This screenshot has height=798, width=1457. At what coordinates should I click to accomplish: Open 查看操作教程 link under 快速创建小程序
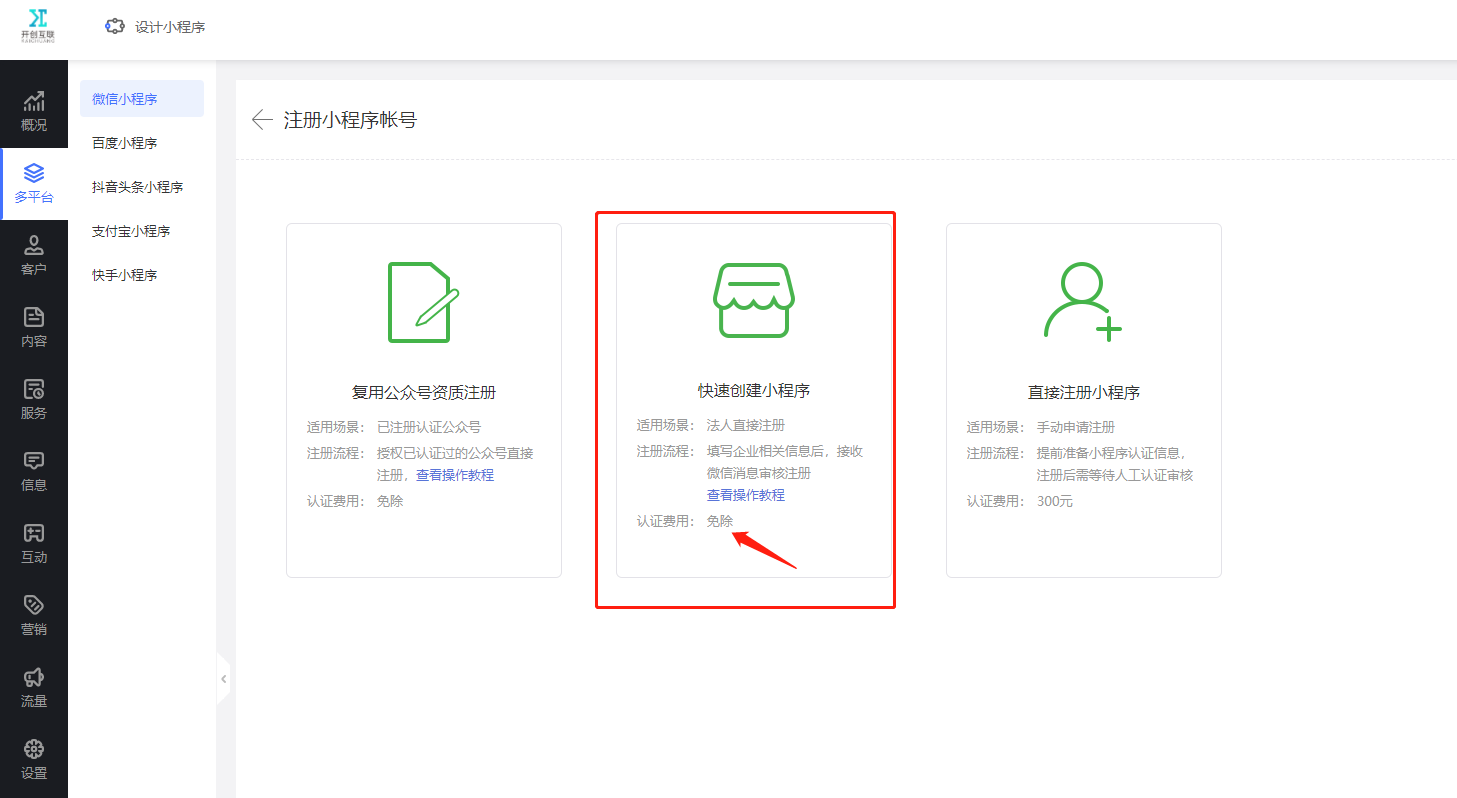(745, 495)
